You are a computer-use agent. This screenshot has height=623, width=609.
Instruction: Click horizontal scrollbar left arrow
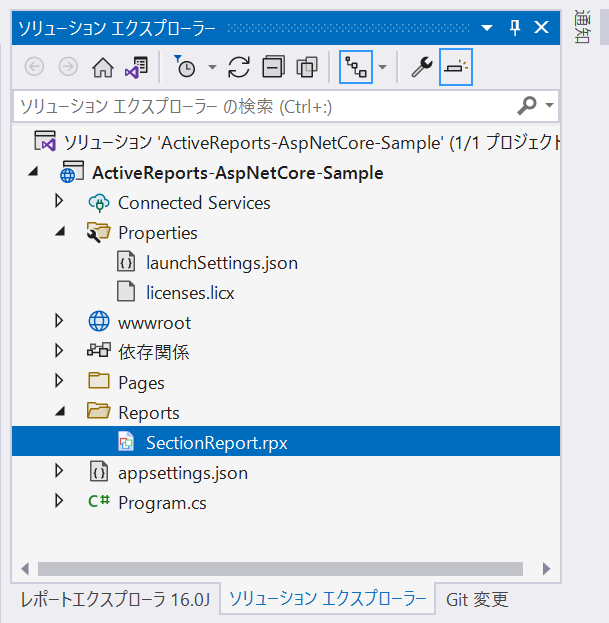[25, 569]
